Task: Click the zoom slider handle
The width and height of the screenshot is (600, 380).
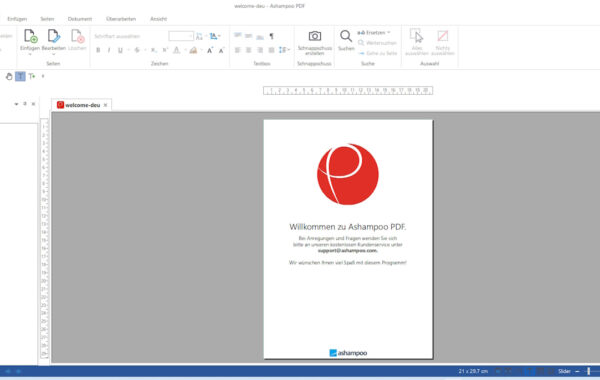Action: pos(589,371)
